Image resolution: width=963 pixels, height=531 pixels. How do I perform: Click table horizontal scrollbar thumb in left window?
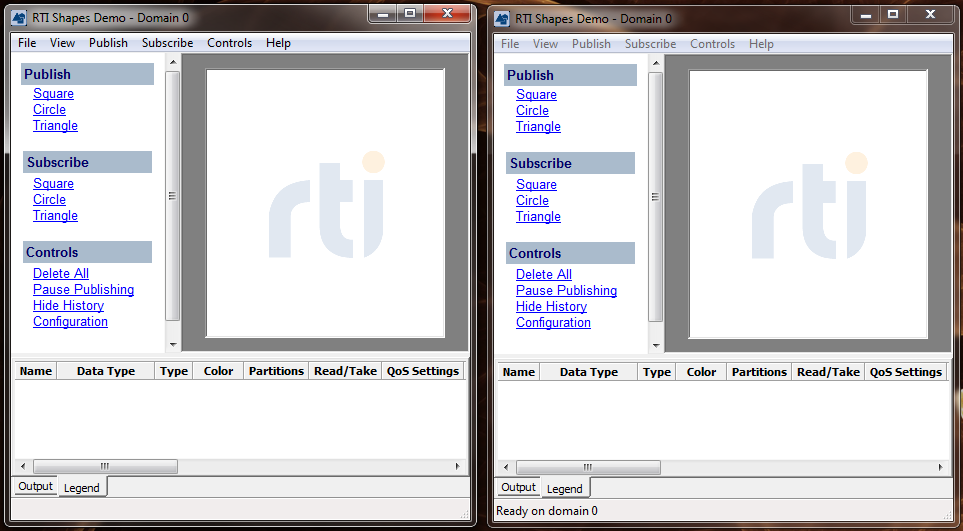click(105, 467)
